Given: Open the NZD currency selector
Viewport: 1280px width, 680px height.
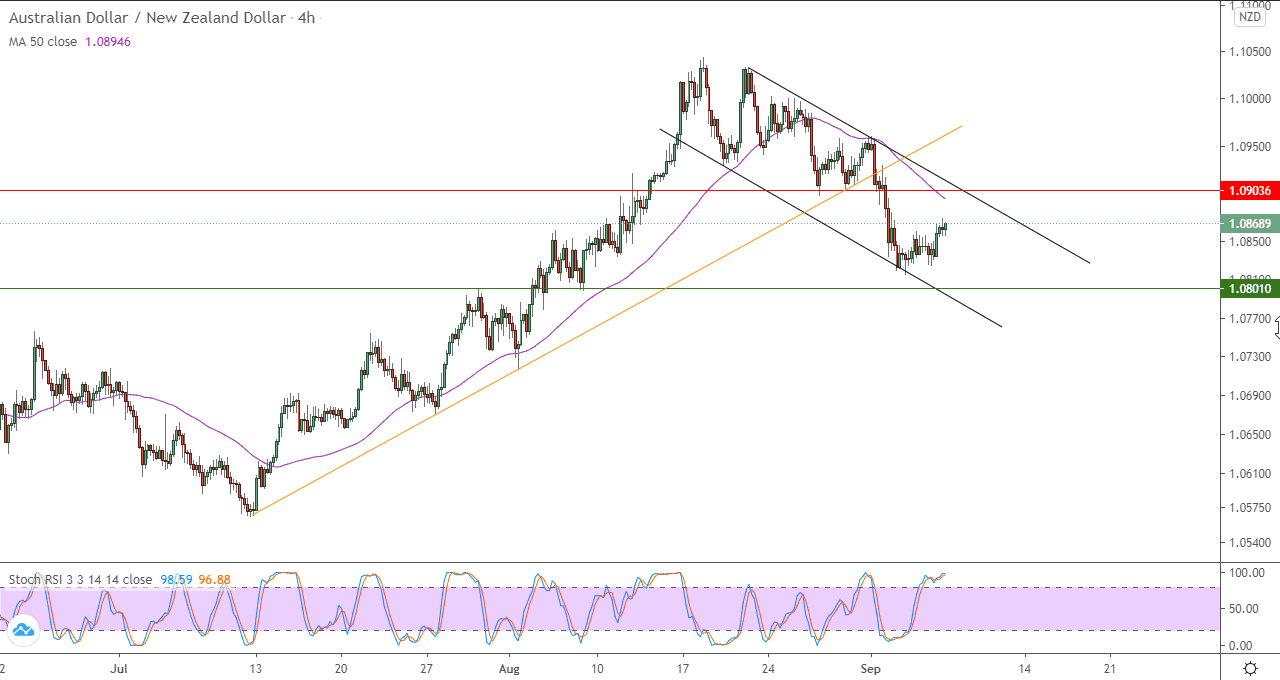Looking at the screenshot, I should (x=1250, y=16).
